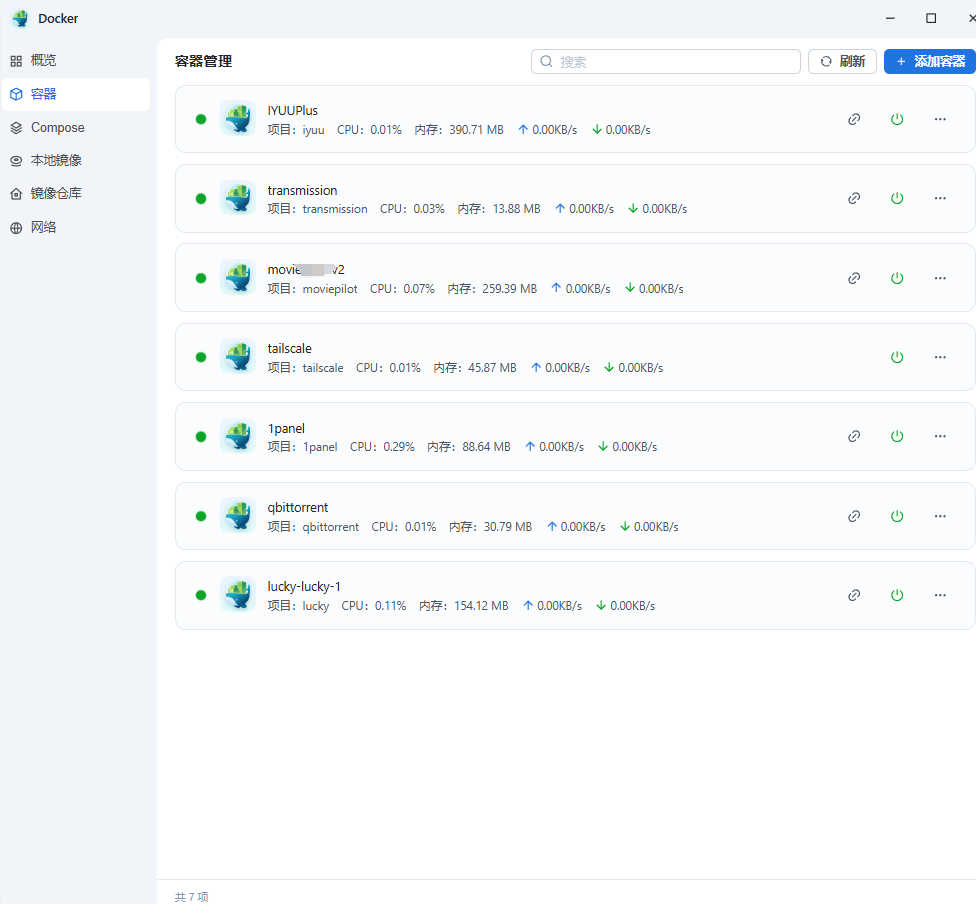976x904 pixels.
Task: Click the tailscale container app icon
Action: 238,356
